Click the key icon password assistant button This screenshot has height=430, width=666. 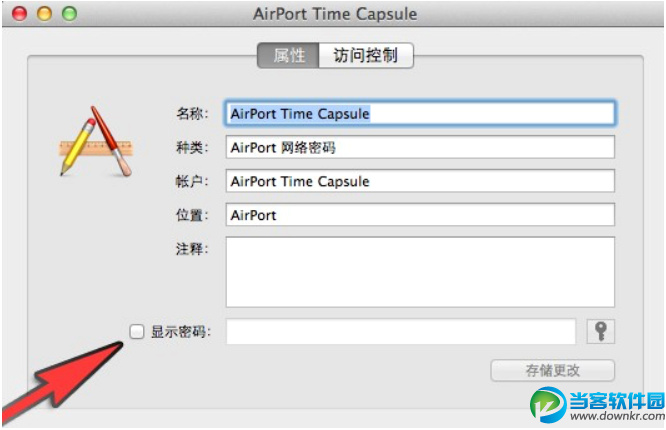pos(603,332)
